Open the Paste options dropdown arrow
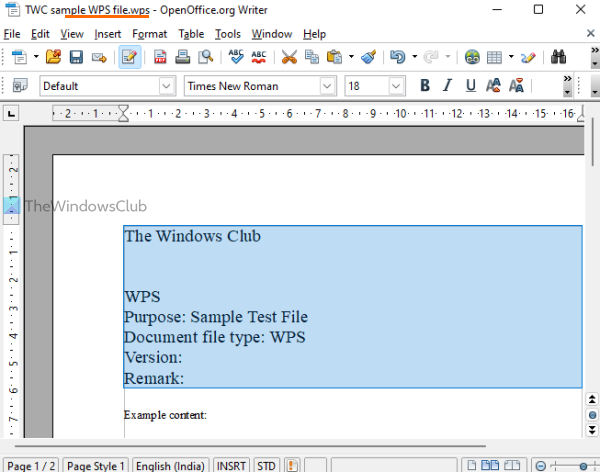The image size is (600, 472). click(x=351, y=57)
